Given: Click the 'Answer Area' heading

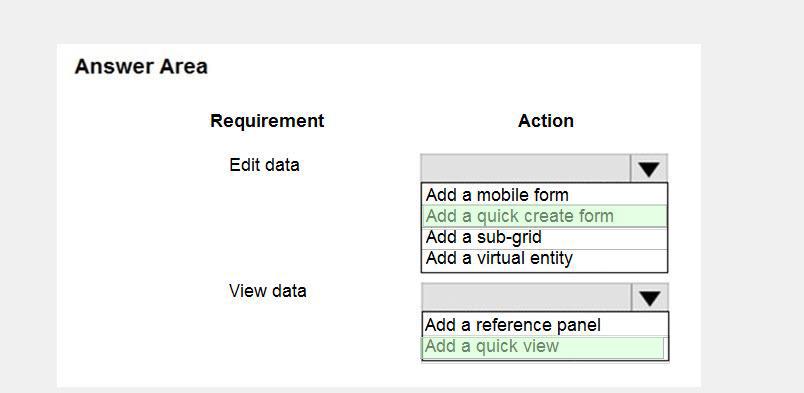Looking at the screenshot, I should (141, 67).
